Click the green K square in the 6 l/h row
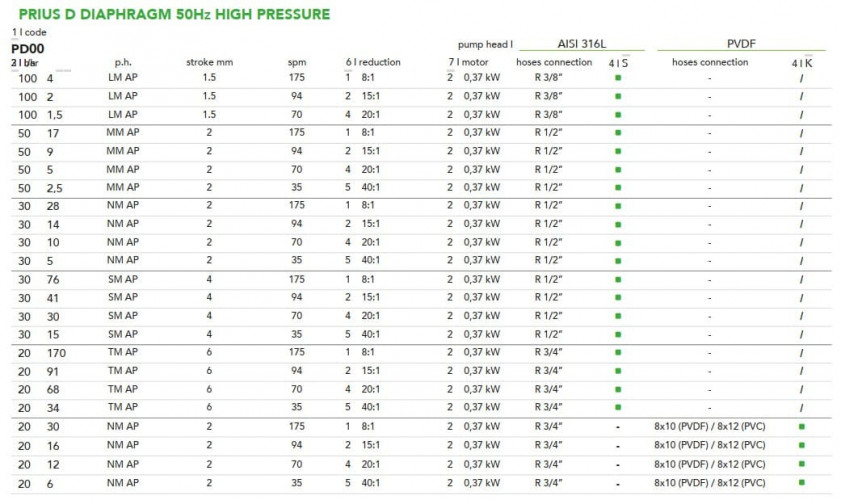This screenshot has width=841, height=500. tap(801, 482)
